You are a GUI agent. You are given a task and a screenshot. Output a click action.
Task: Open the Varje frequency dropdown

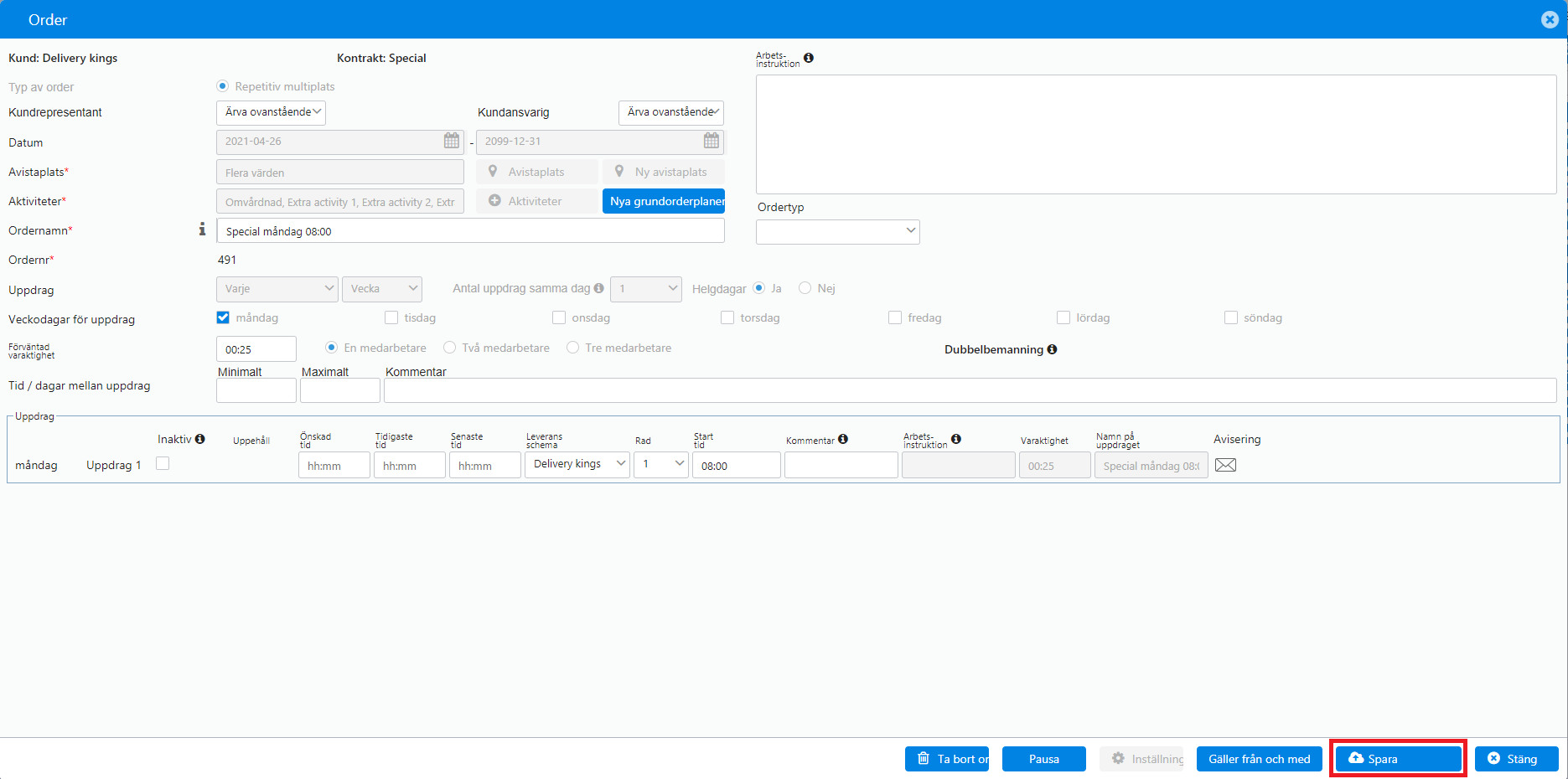(x=277, y=289)
